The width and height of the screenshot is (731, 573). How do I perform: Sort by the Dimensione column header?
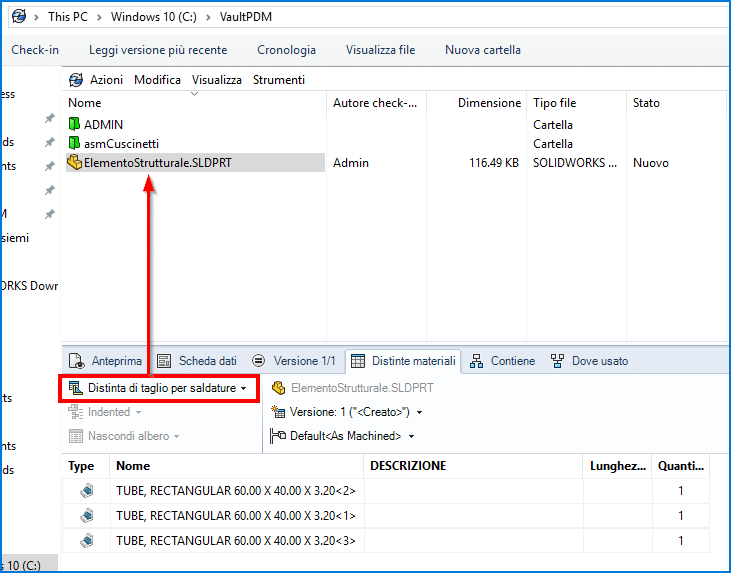click(489, 103)
